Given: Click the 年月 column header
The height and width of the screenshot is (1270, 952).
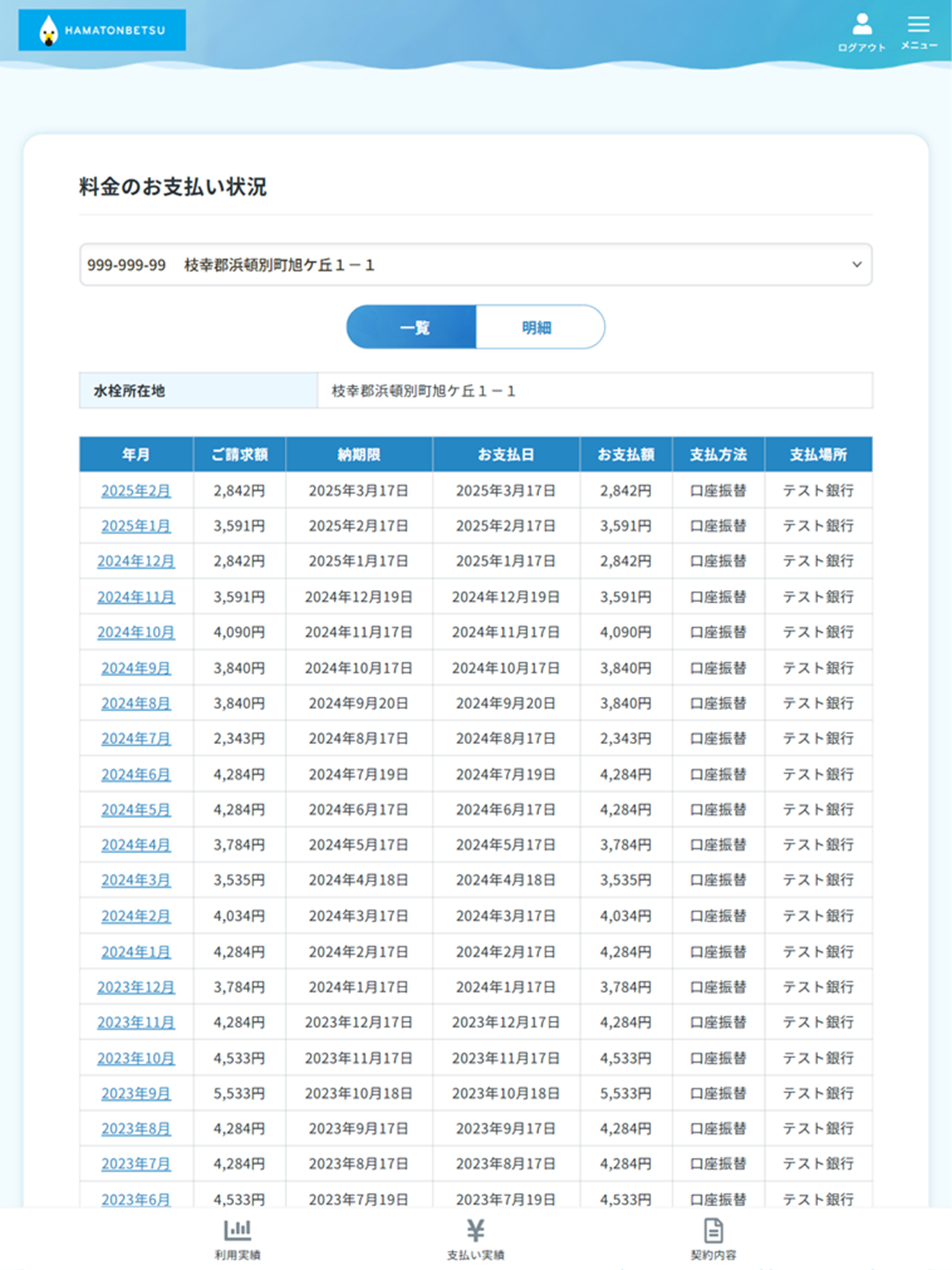Looking at the screenshot, I should pyautogui.click(x=136, y=455).
